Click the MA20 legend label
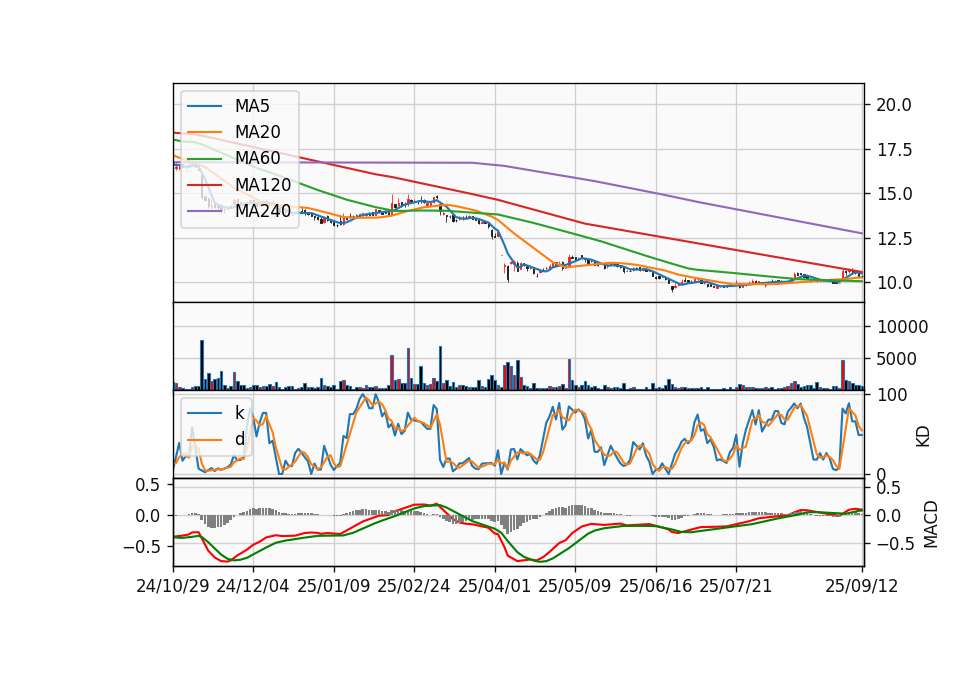Screen dimensions: 960x690 [x=257, y=132]
